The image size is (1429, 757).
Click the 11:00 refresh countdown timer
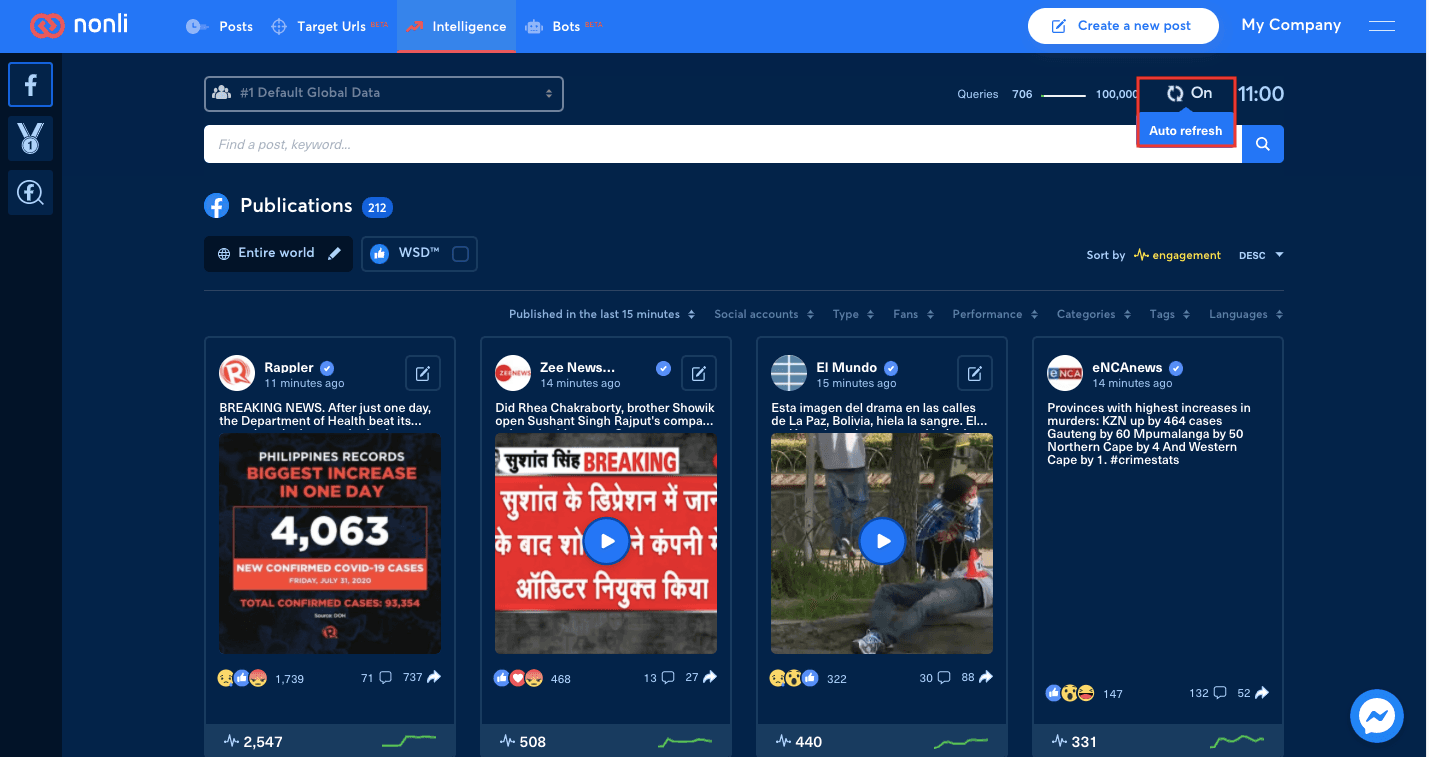[1261, 94]
